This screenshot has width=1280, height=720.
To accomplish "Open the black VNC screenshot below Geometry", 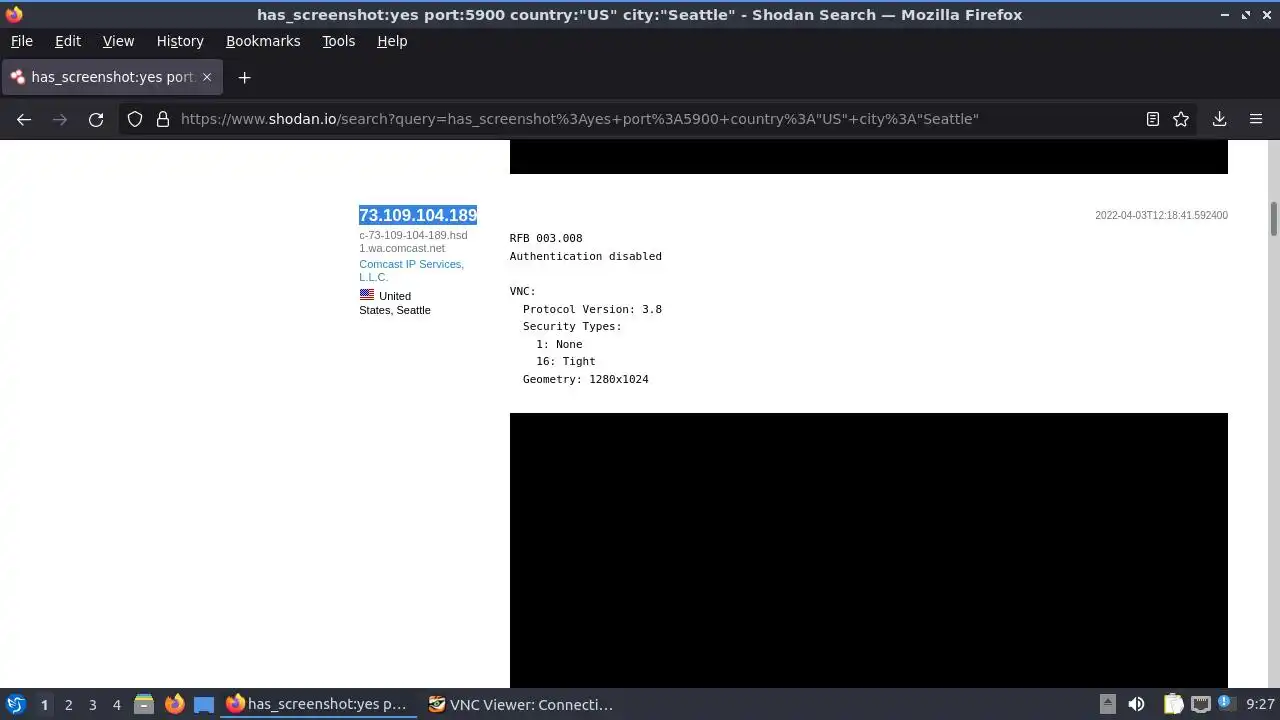I will point(868,550).
